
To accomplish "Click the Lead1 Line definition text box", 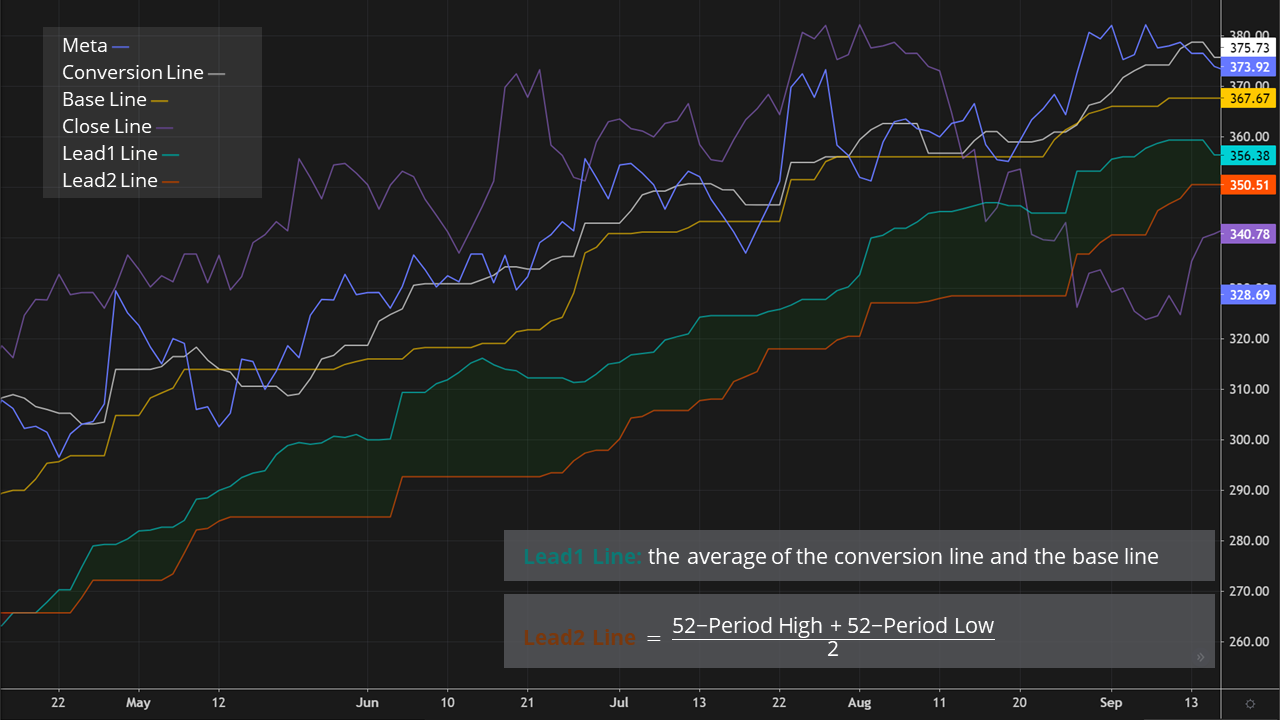I will pyautogui.click(x=859, y=557).
